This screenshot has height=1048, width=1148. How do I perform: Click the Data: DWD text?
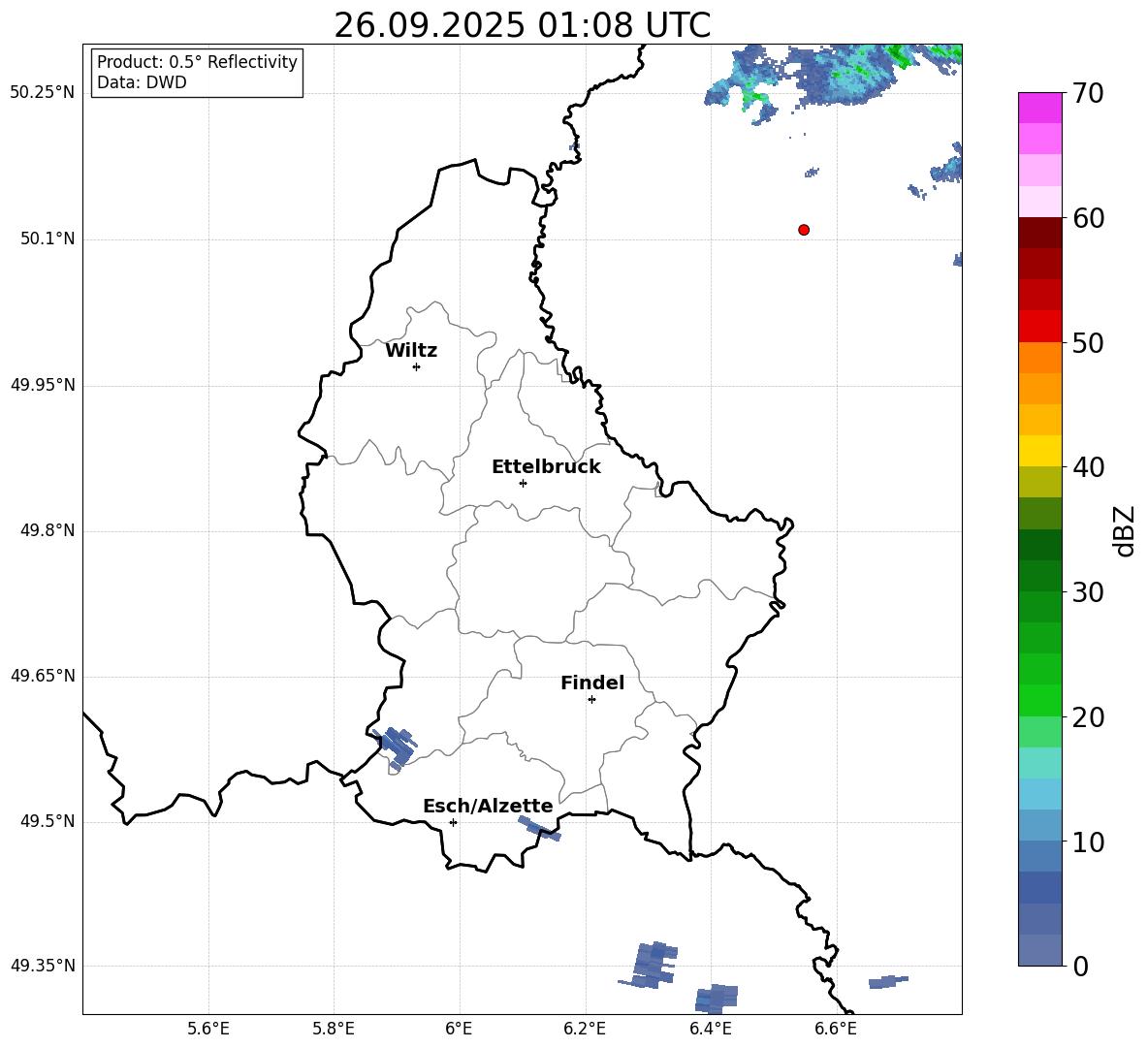coord(142,82)
